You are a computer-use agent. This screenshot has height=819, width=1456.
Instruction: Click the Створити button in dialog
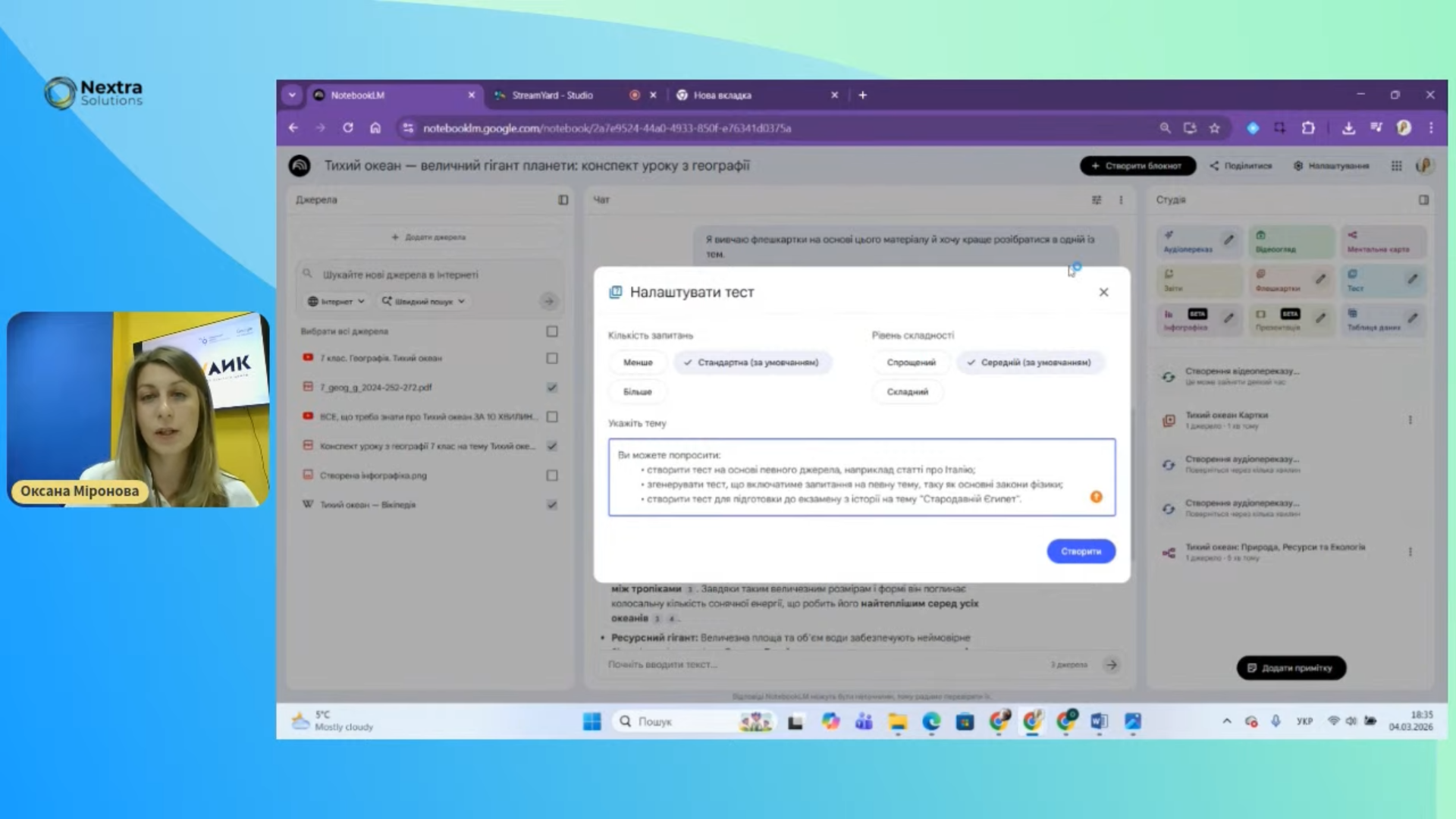(x=1081, y=551)
